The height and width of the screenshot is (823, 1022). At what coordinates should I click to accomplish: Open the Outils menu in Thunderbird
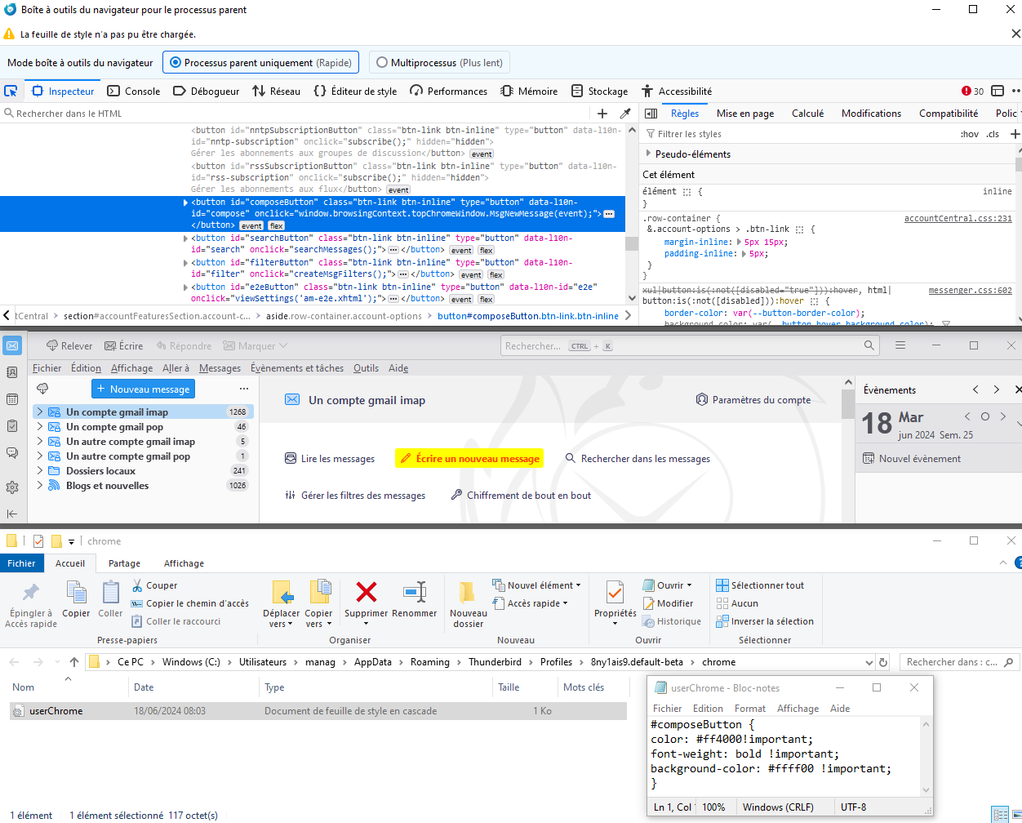tap(366, 368)
